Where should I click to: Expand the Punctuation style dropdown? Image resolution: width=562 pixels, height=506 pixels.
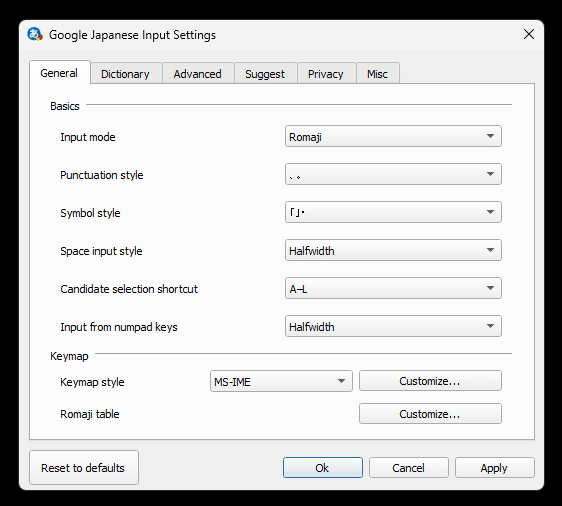coord(393,174)
